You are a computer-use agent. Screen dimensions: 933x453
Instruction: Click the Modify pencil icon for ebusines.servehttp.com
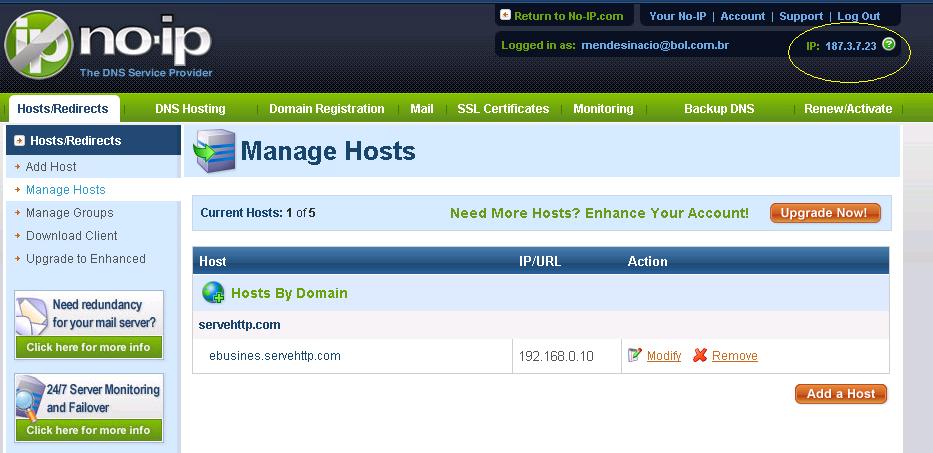[635, 355]
